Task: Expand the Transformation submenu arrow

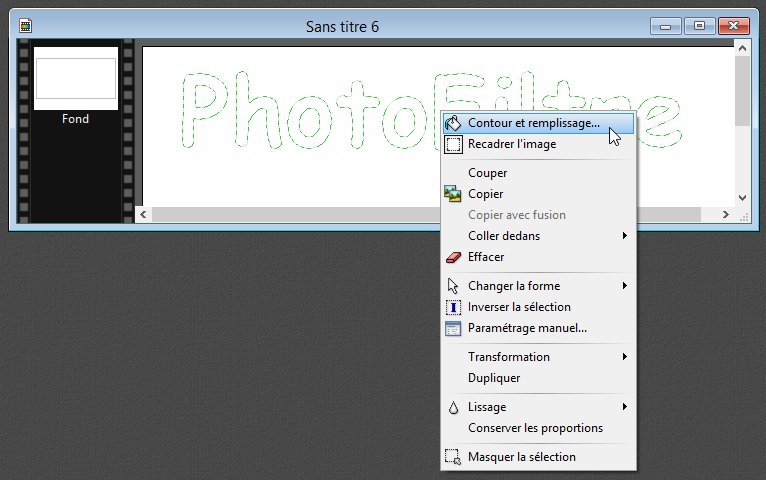Action: [x=624, y=357]
